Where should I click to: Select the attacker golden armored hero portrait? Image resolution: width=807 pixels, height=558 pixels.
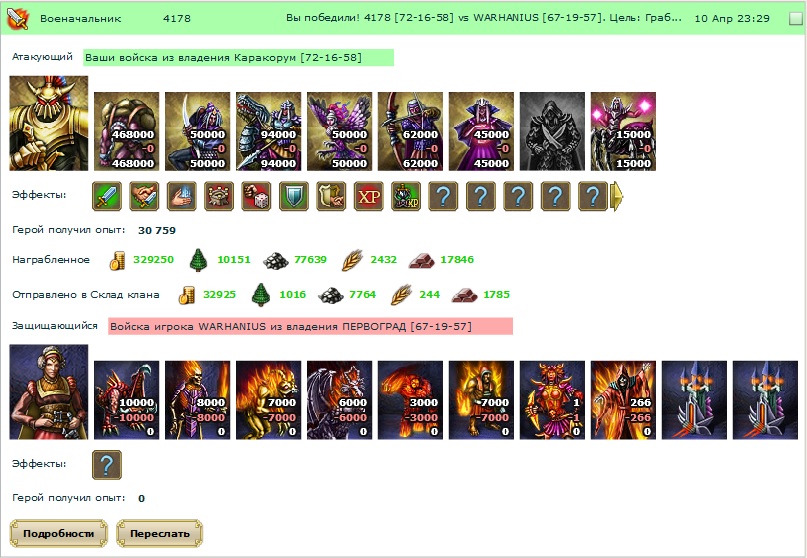point(49,123)
